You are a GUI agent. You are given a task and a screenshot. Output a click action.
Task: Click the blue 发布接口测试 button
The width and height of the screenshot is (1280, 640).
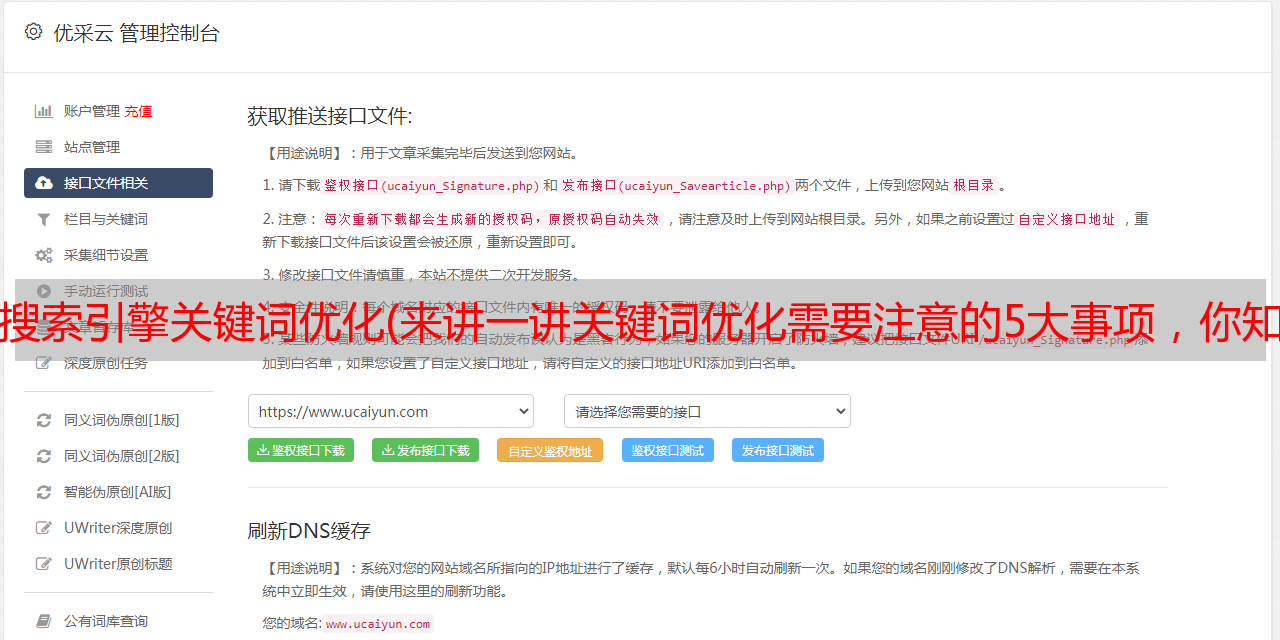(x=778, y=450)
